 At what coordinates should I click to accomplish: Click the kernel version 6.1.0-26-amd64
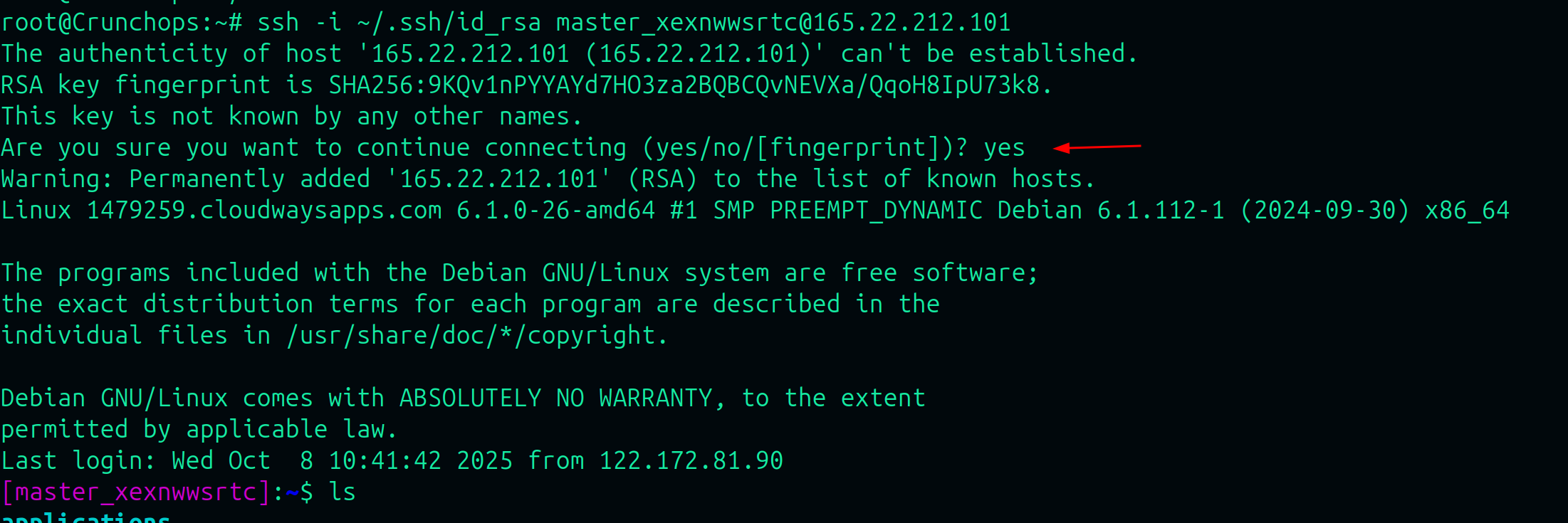tap(555, 211)
